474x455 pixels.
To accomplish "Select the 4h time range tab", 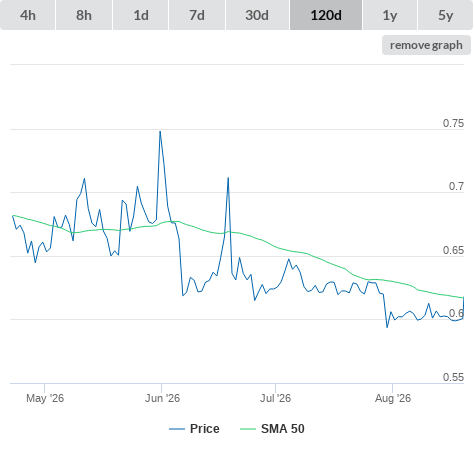I will (28, 15).
